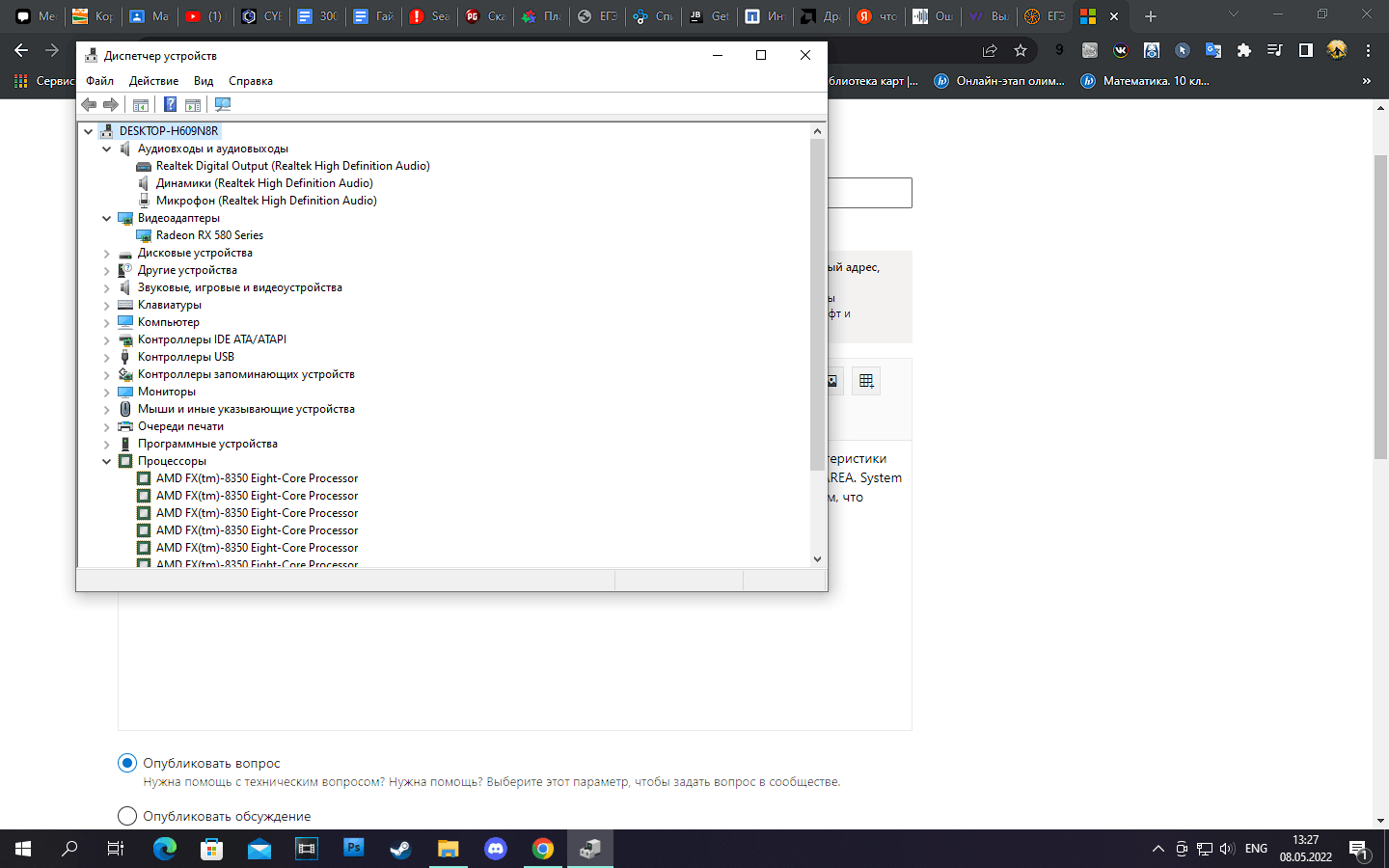Collapse the Процессоры category
The width and height of the screenshot is (1389, 868).
(x=107, y=461)
